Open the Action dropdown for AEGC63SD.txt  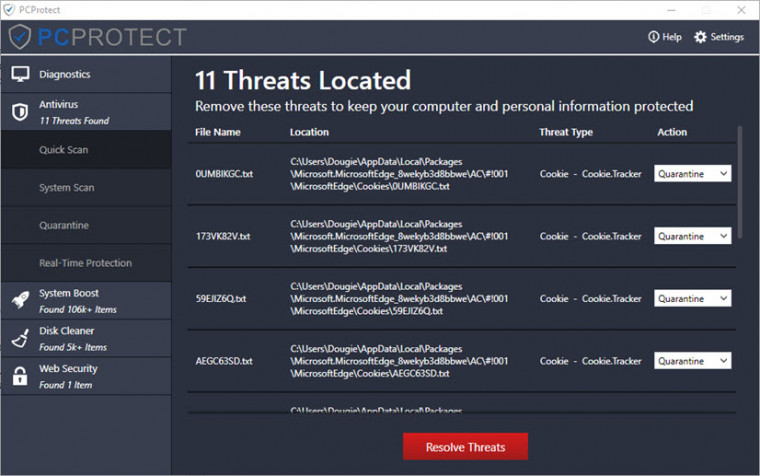(693, 361)
